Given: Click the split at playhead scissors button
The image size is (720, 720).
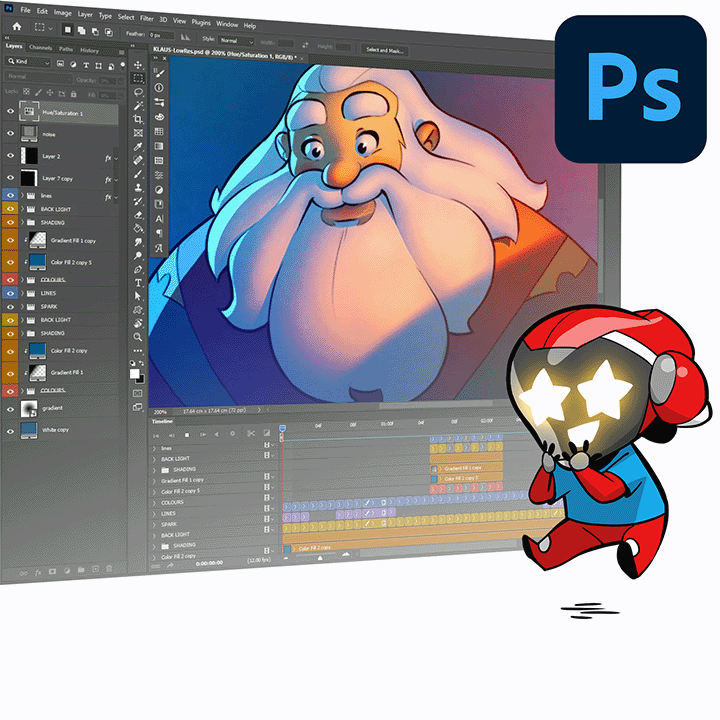Looking at the screenshot, I should click(x=251, y=433).
